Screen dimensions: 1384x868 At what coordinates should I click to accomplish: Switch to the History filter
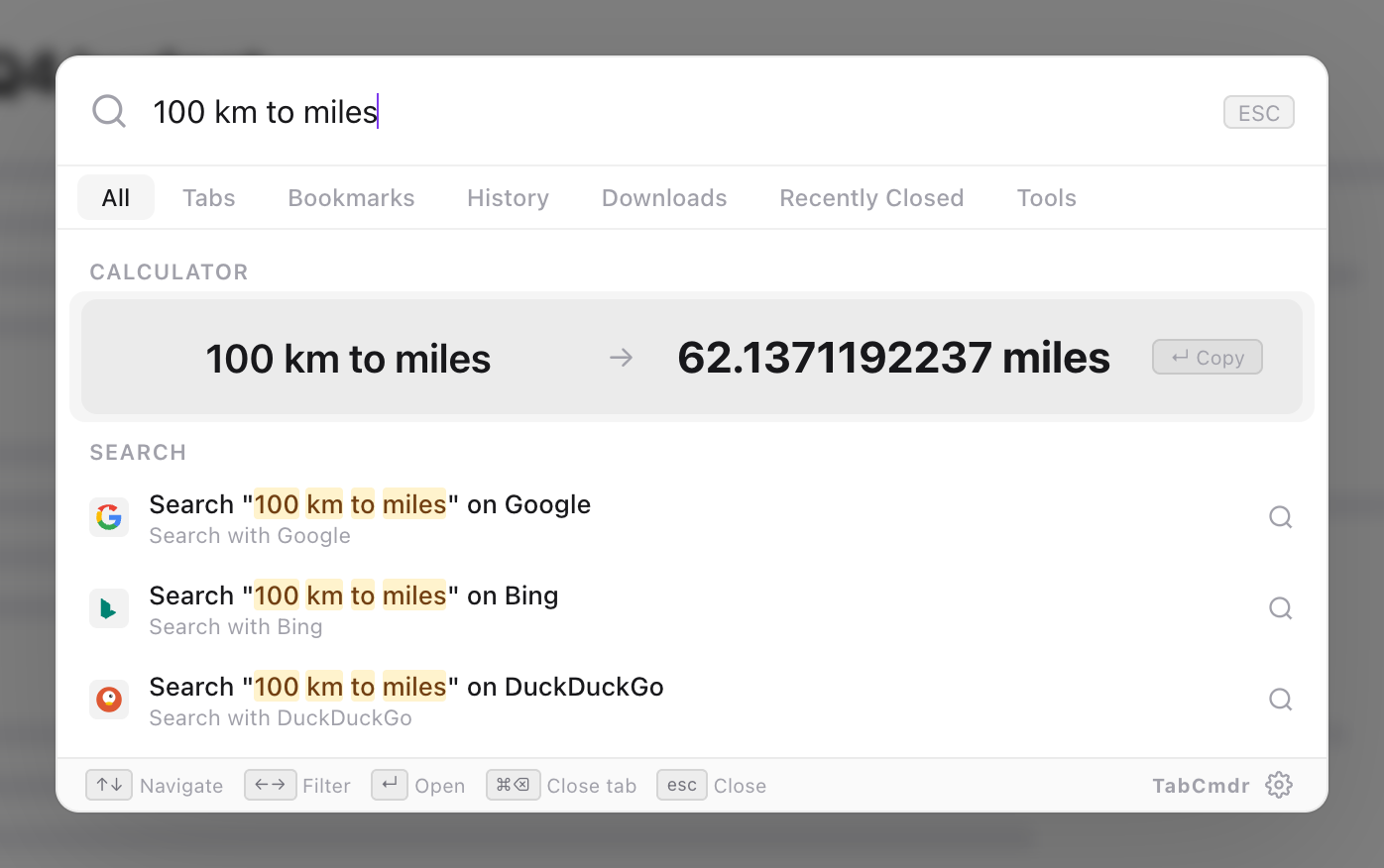[508, 197]
